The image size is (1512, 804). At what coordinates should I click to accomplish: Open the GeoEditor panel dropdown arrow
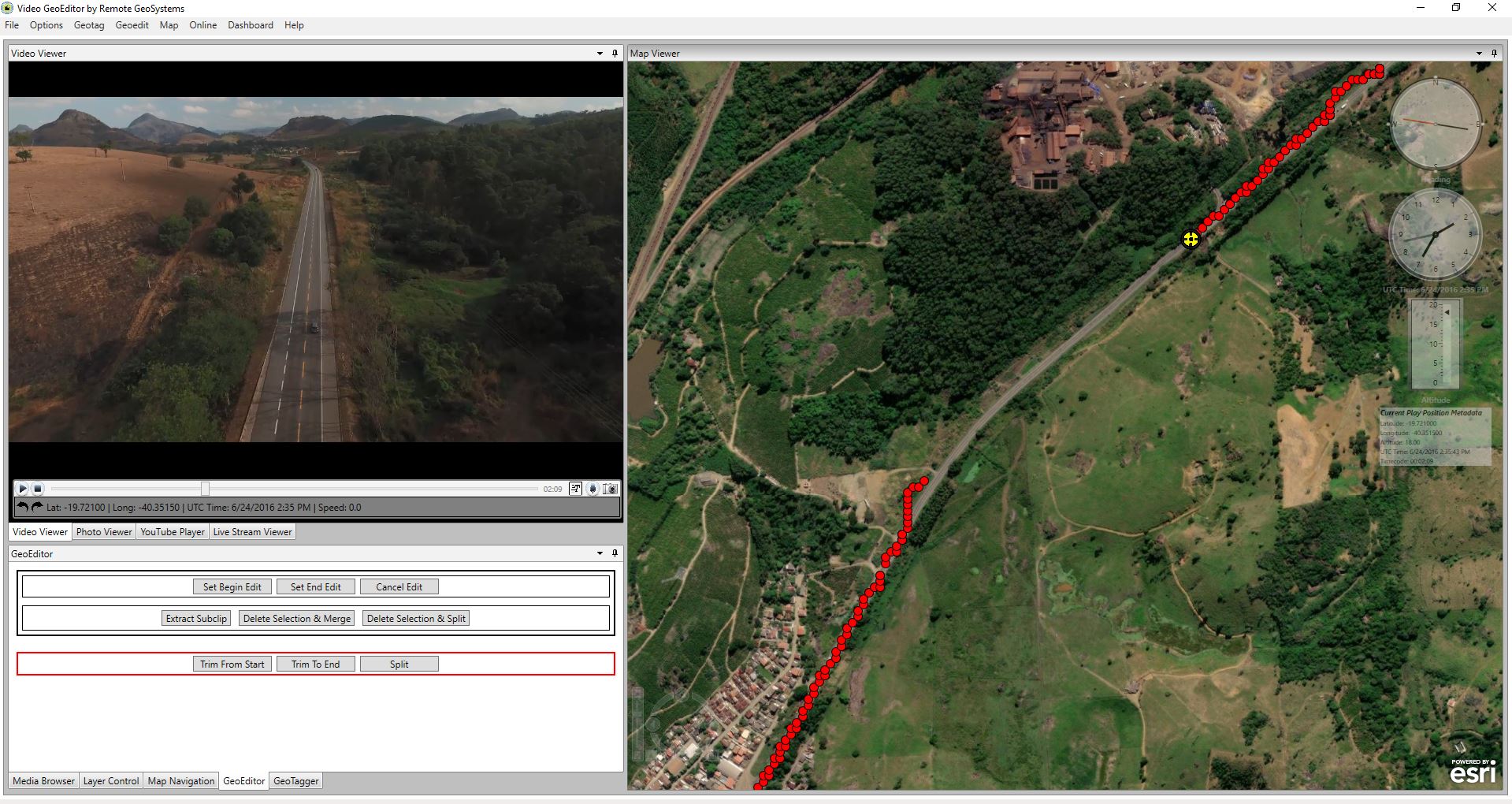600,554
